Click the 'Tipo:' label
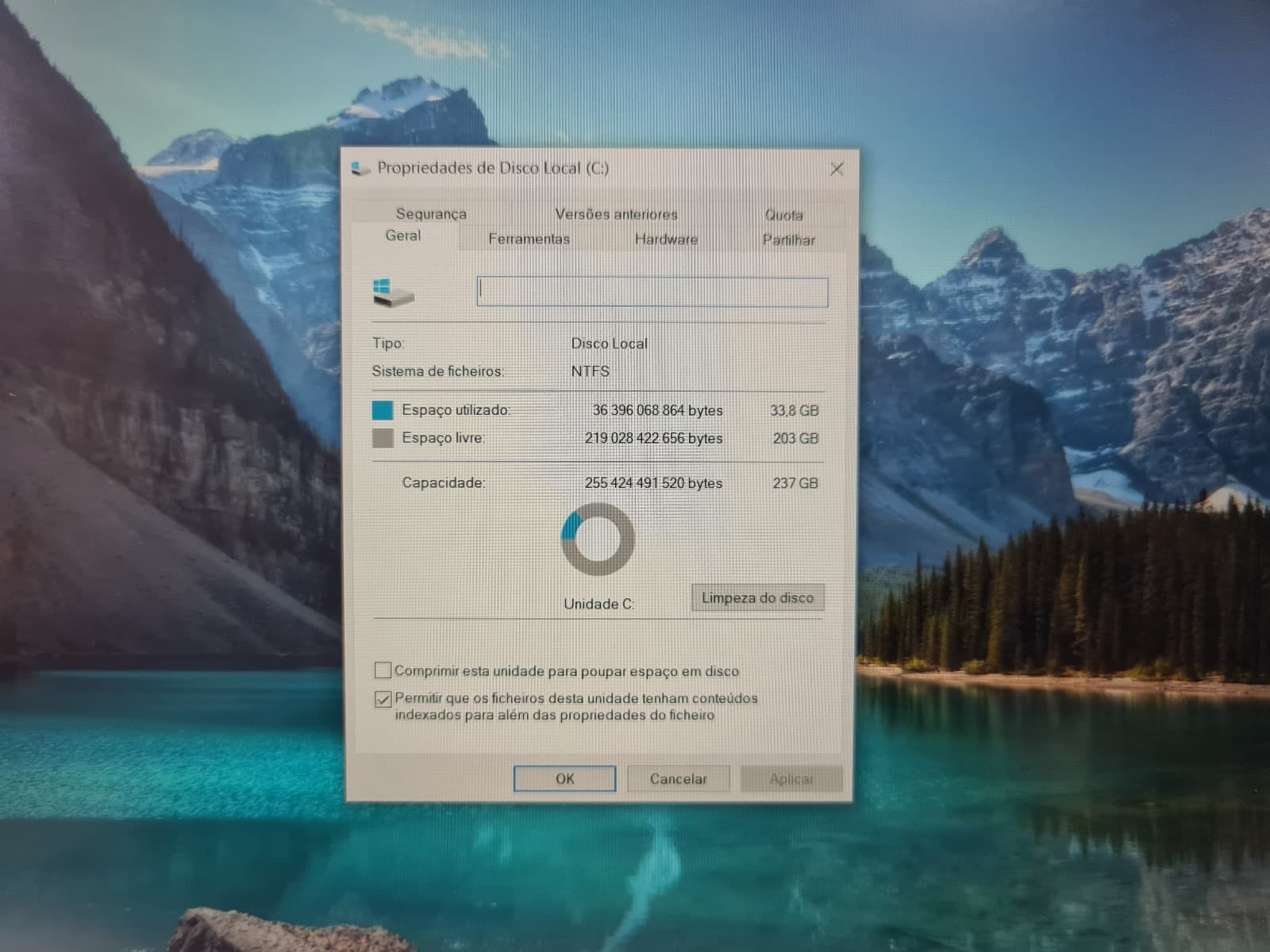 click(x=388, y=344)
